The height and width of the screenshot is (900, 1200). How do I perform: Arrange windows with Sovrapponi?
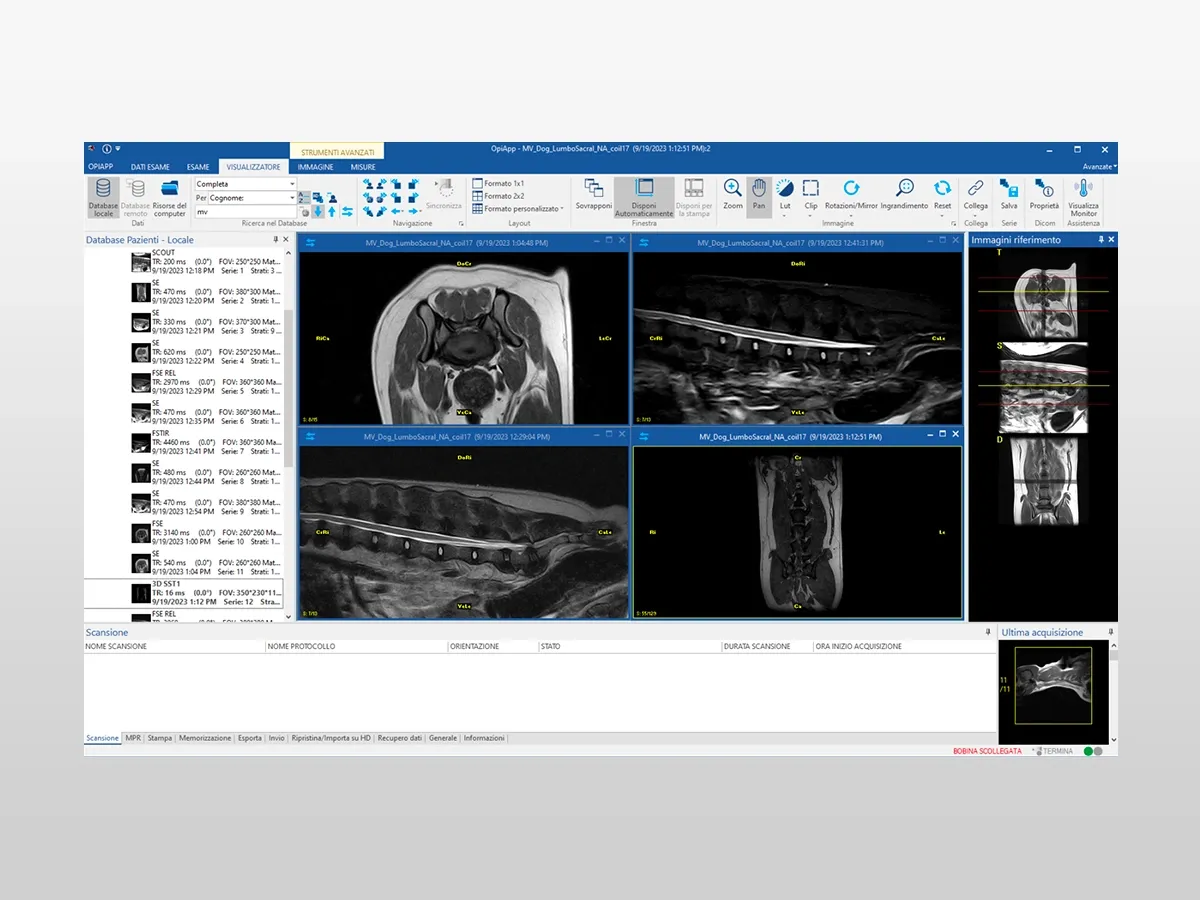click(594, 194)
